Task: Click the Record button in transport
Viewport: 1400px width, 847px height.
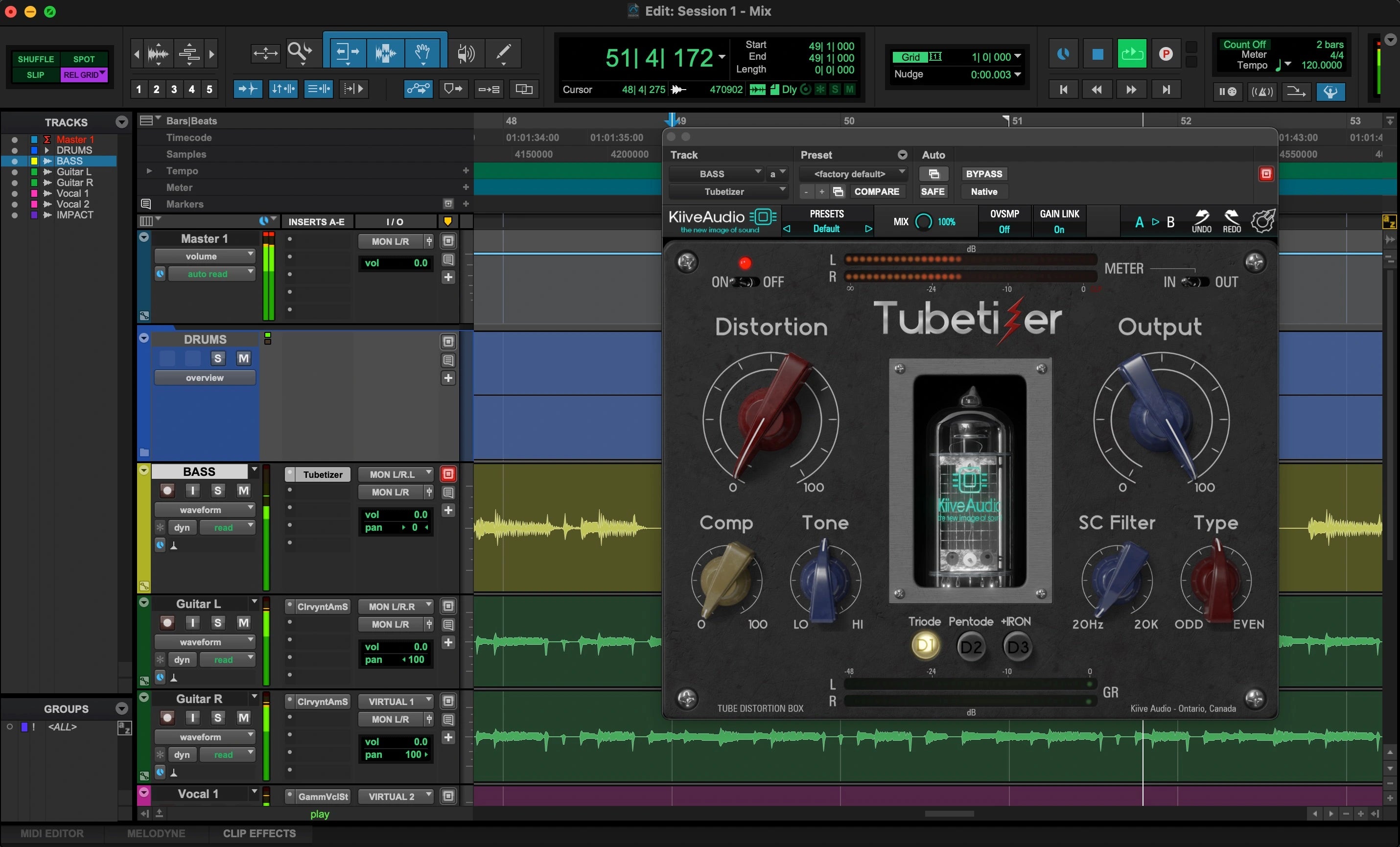Action: point(1166,54)
